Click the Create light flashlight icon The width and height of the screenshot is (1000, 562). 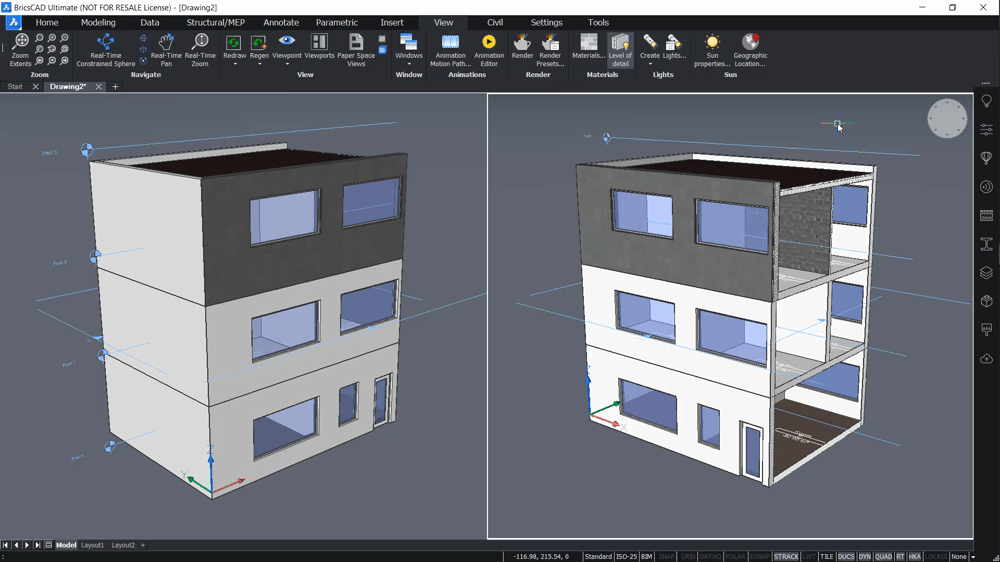click(x=650, y=42)
